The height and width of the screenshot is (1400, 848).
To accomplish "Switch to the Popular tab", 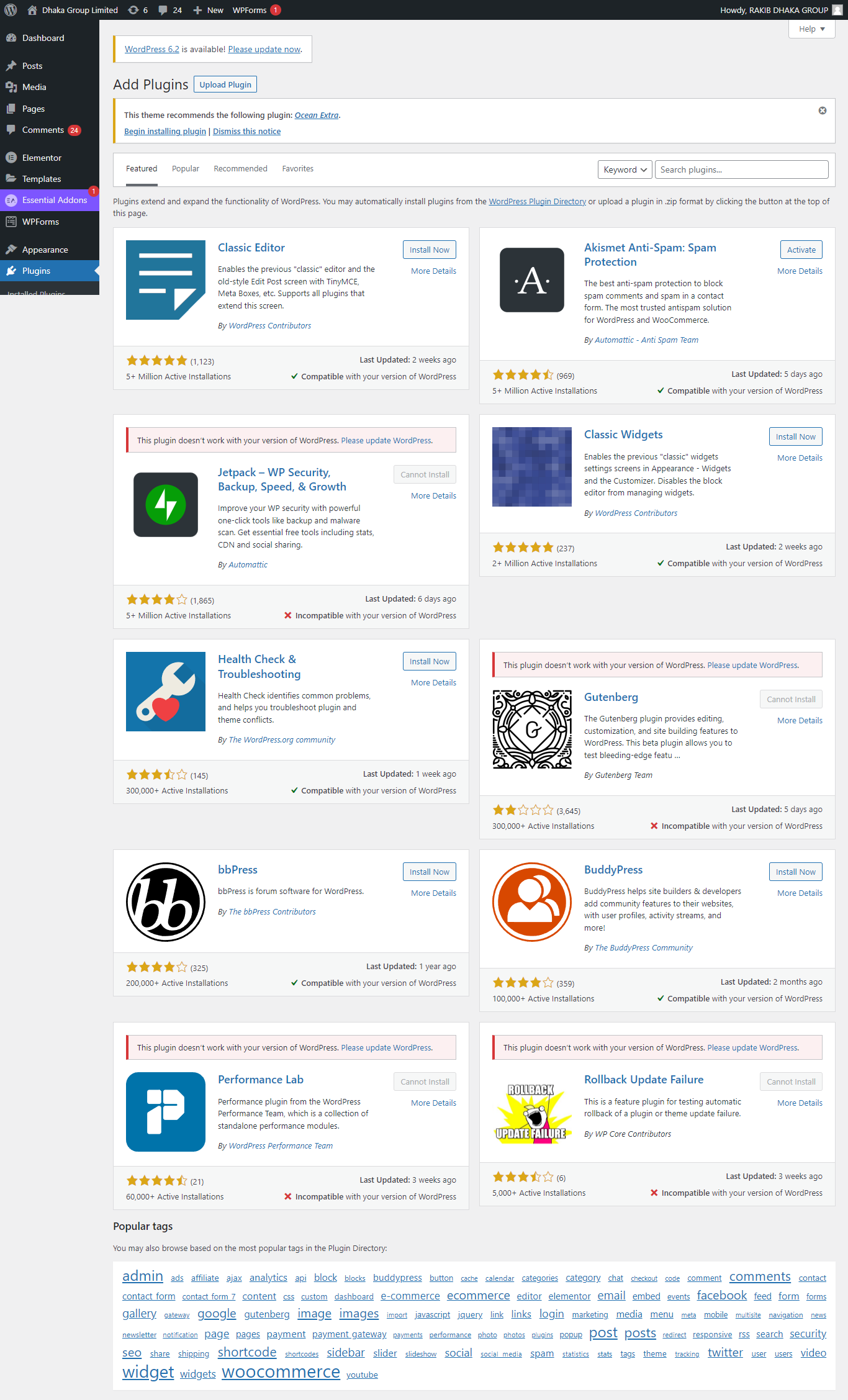I will pyautogui.click(x=186, y=169).
